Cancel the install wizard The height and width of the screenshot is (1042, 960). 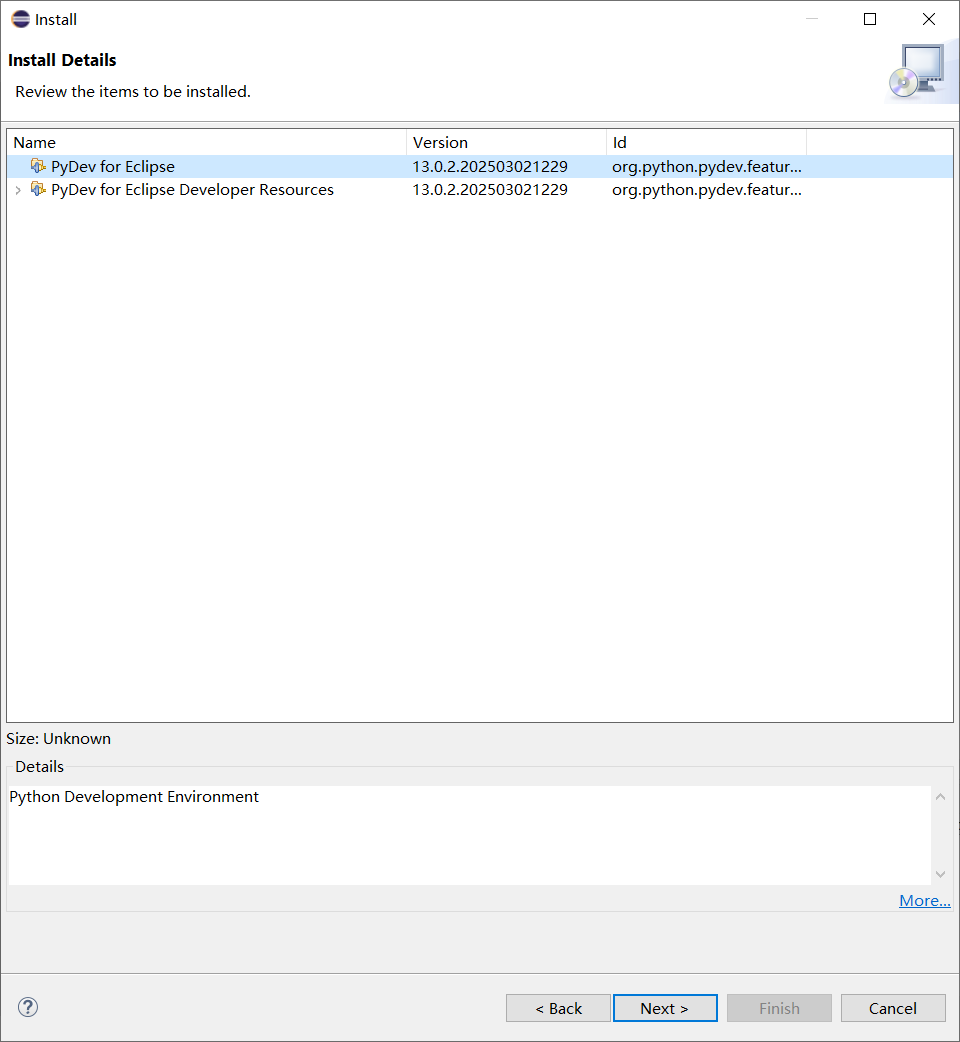coord(893,1008)
